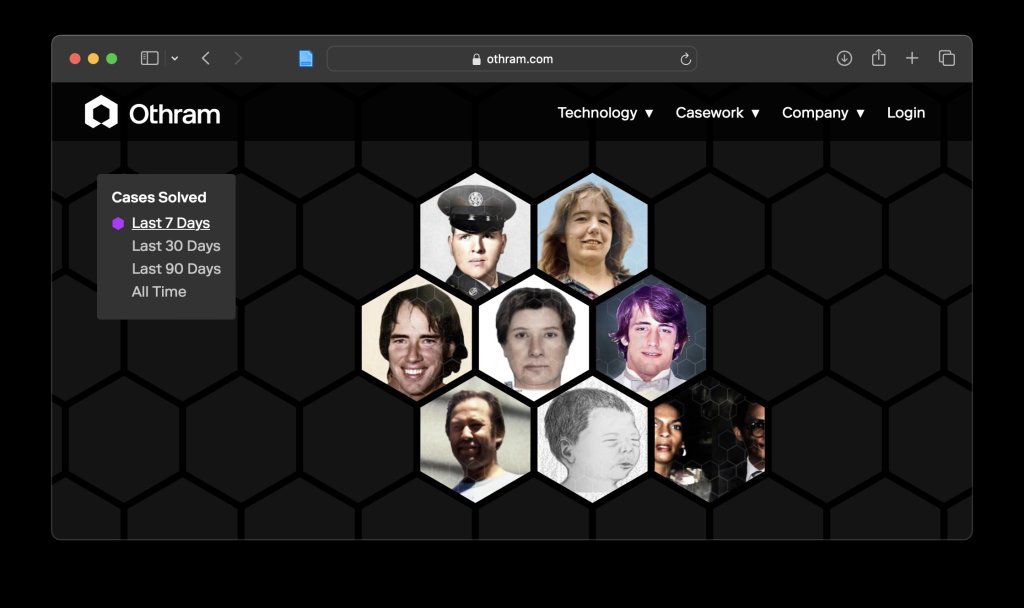Expand the Casework dropdown menu
The width and height of the screenshot is (1024, 608).
718,112
